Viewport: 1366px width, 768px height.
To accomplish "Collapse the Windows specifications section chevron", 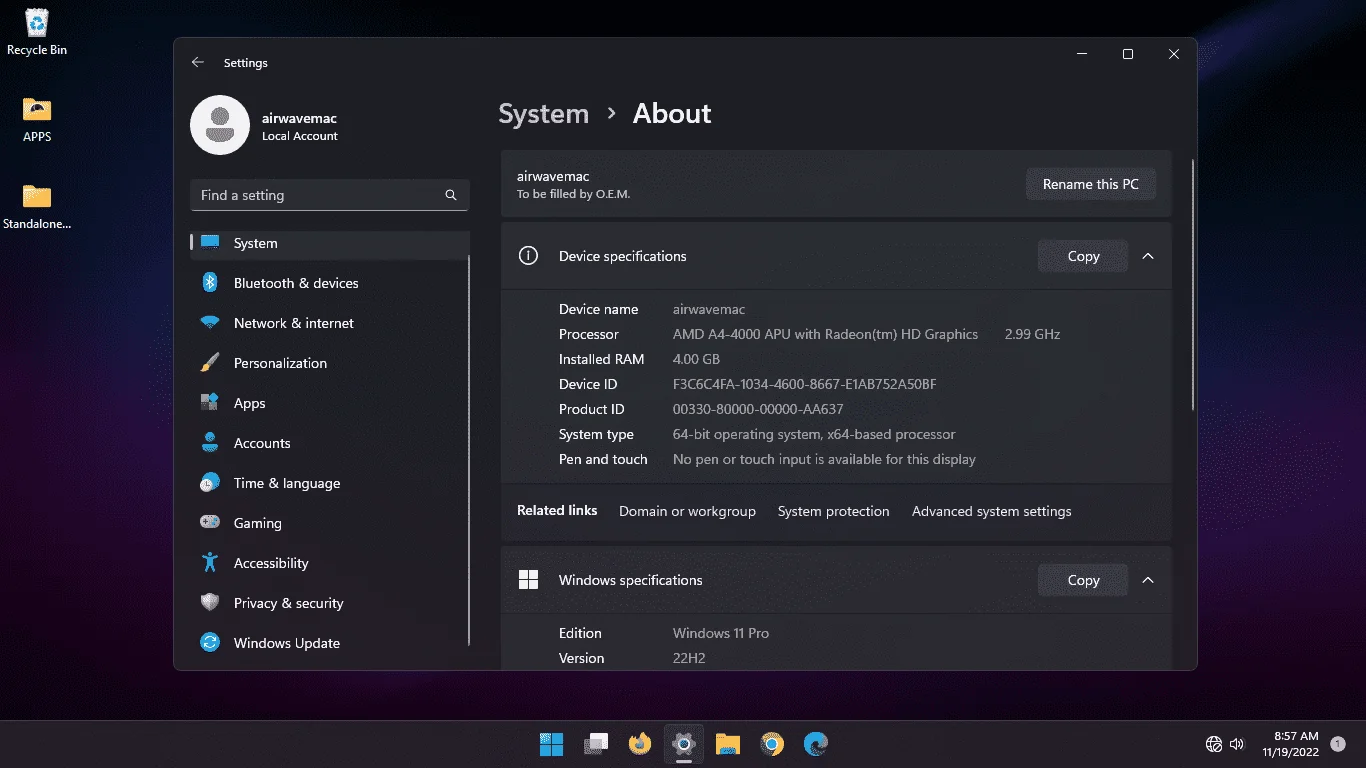I will tap(1148, 580).
